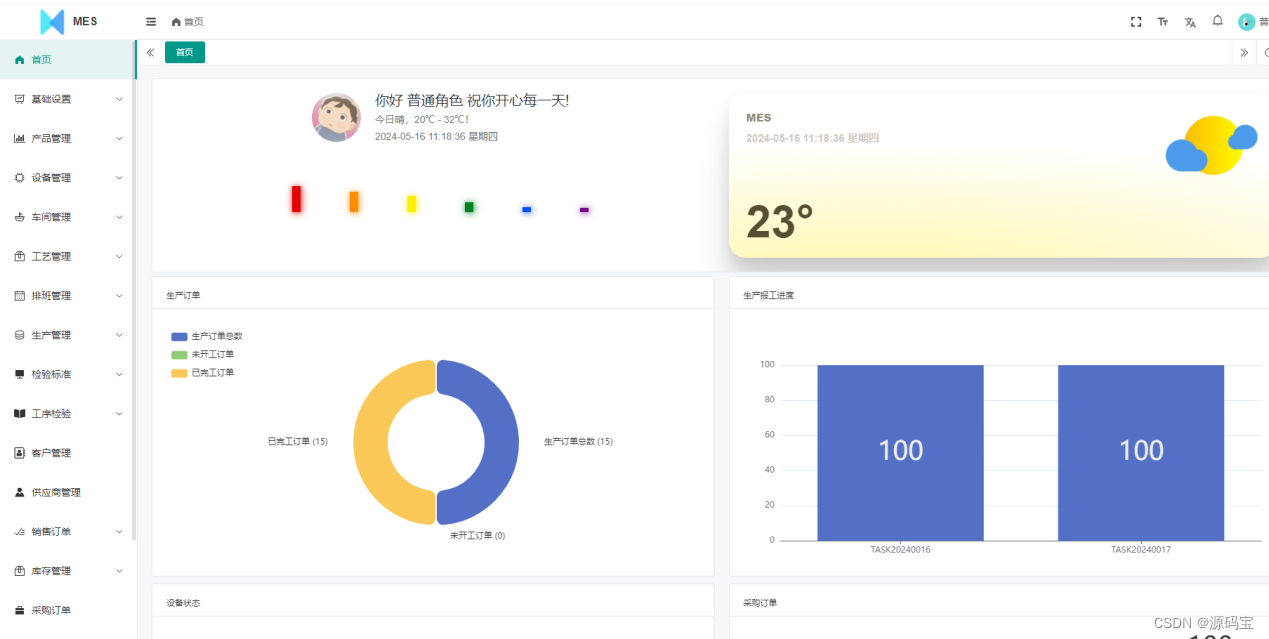Click the 车间管理 sidebar icon
1269x639 pixels.
click(20, 217)
